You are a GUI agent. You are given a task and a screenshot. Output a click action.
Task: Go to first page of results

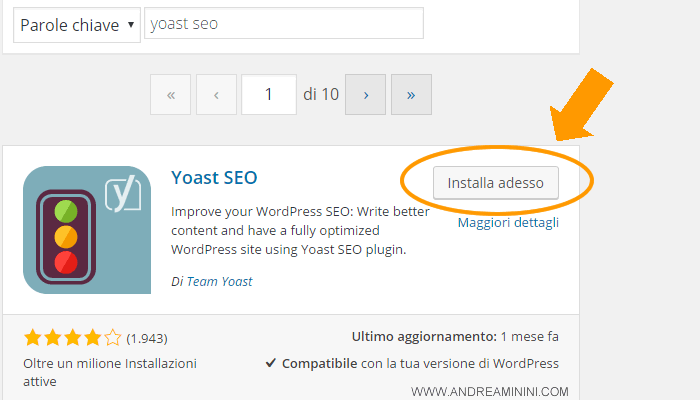click(x=171, y=95)
